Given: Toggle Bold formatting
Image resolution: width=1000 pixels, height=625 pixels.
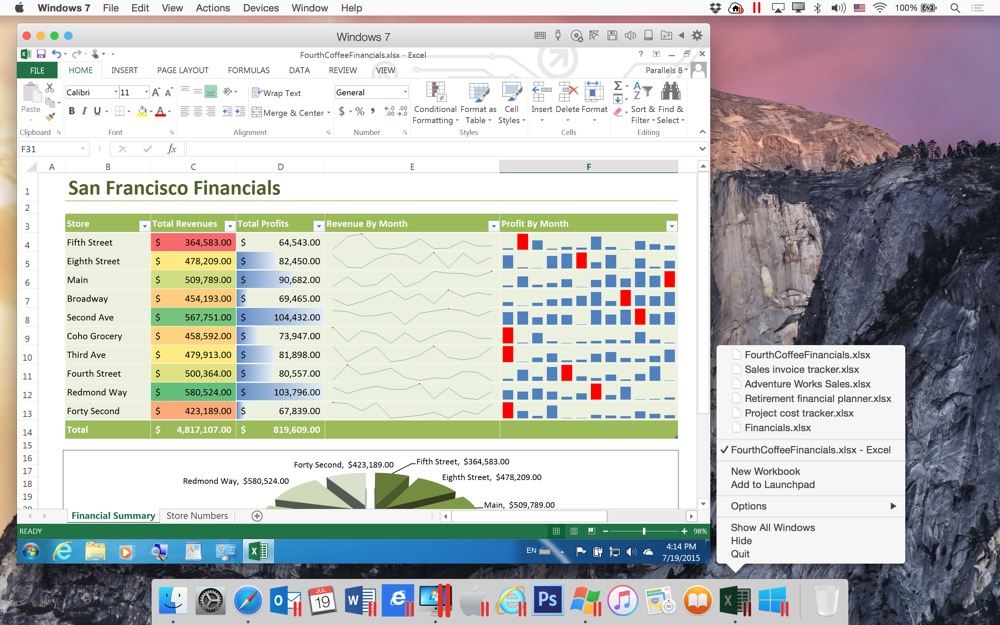Looking at the screenshot, I should (72, 111).
